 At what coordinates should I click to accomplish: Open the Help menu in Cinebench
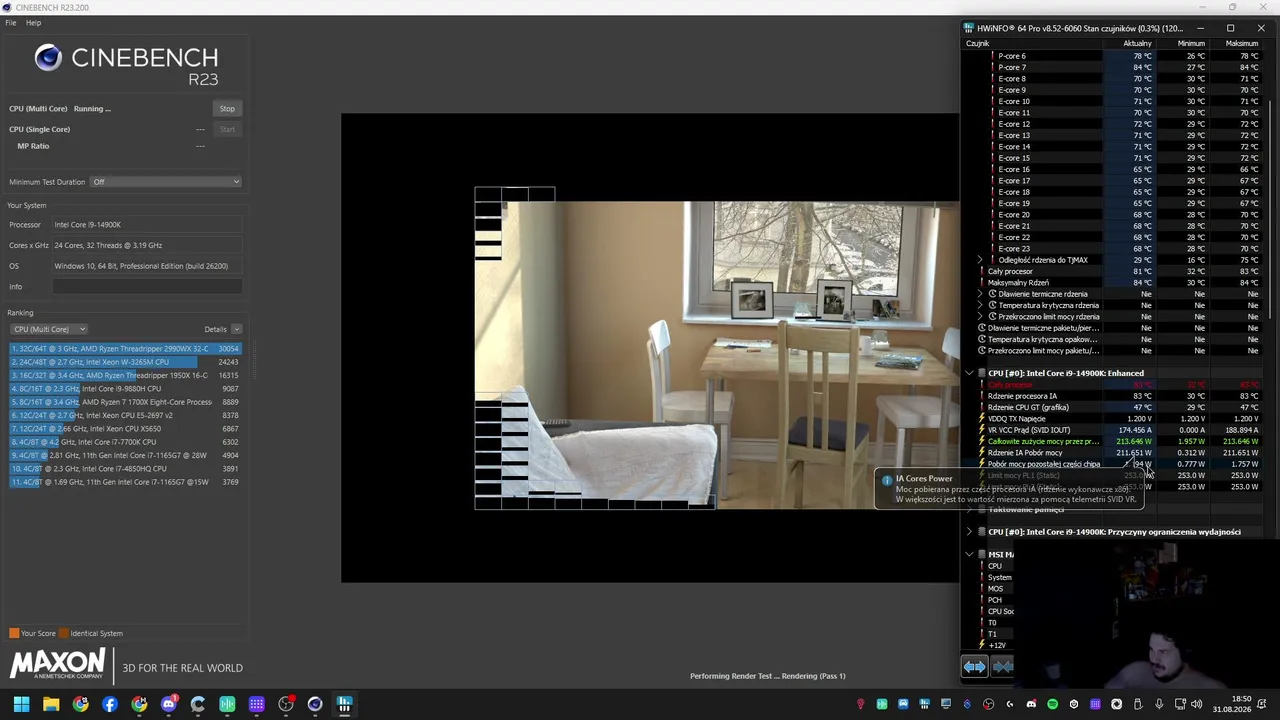(x=33, y=22)
